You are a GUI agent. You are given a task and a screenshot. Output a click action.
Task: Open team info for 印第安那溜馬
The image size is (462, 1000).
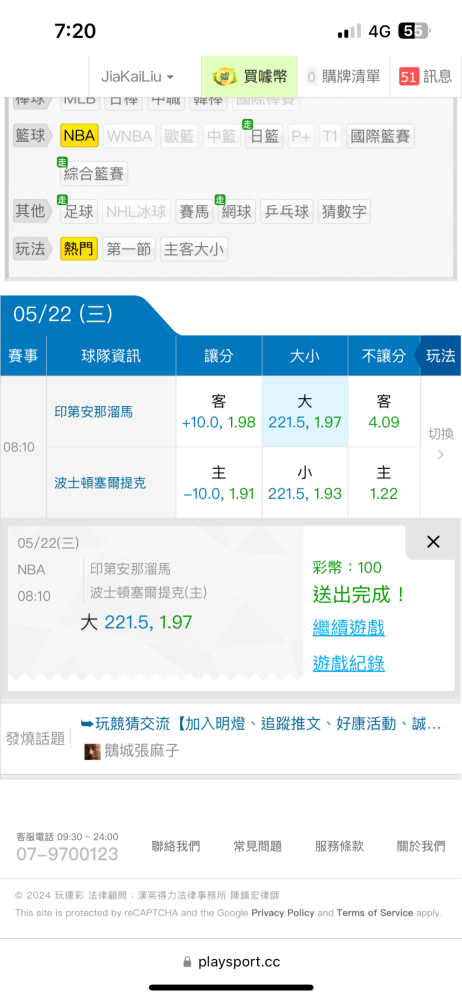point(94,411)
